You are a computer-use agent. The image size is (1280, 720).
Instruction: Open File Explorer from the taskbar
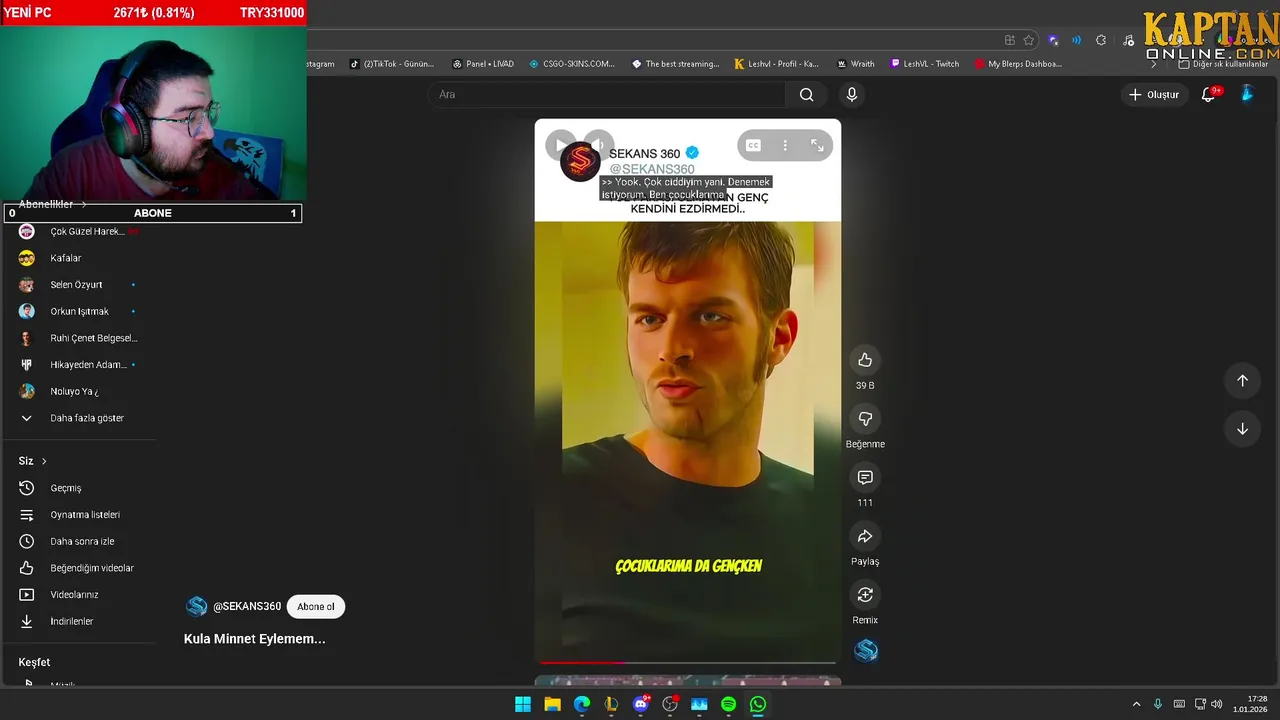pyautogui.click(x=552, y=704)
